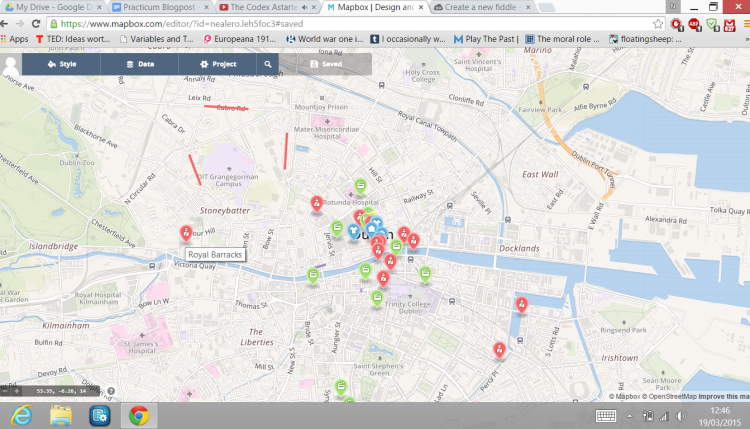The height and width of the screenshot is (429, 750).
Task: Switch to My Drive - Google Drive tab
Action: point(53,7)
